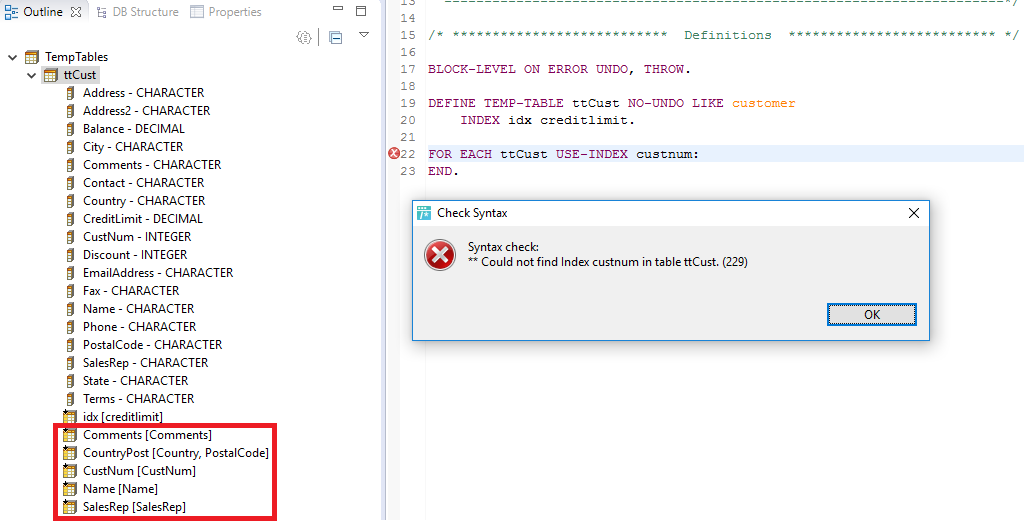
Task: Click index icon beside SalesRep [SalesRep]
Action: (70, 507)
